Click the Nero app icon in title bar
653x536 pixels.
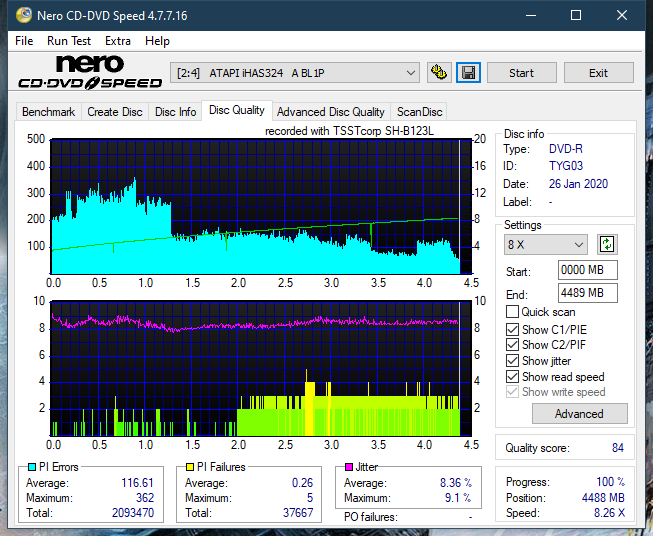[24, 15]
